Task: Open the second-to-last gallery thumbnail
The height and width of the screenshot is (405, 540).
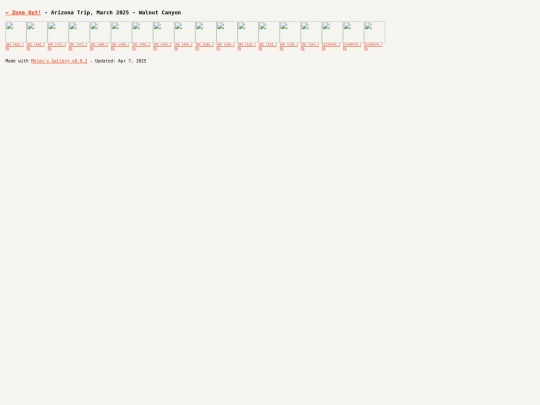Action: tap(353, 32)
